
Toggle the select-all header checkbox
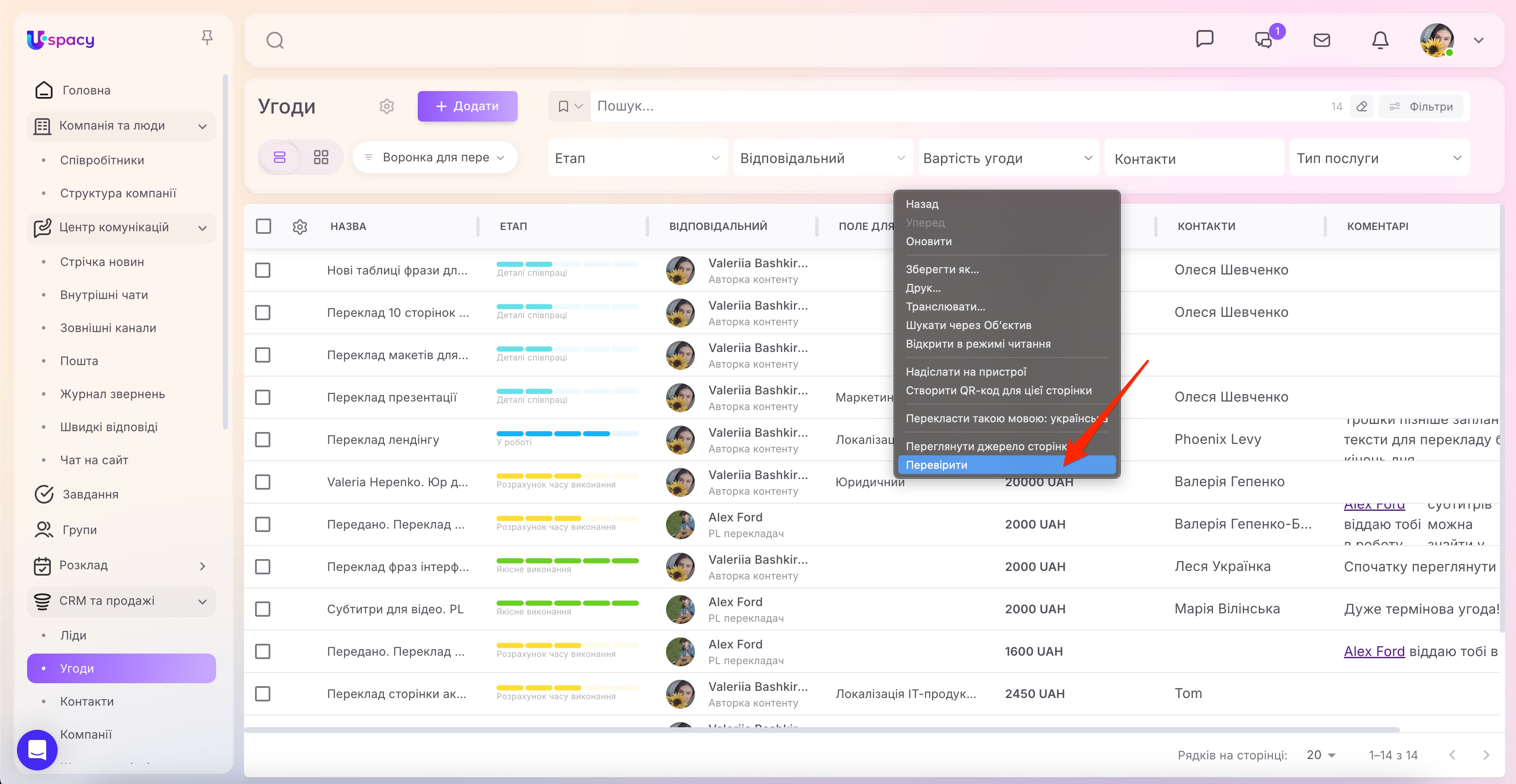coord(263,227)
